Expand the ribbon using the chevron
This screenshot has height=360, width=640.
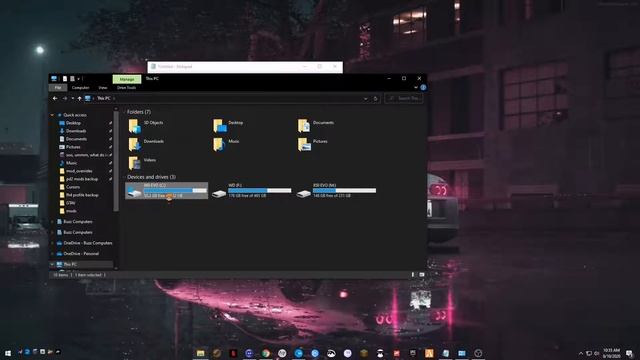[x=416, y=87]
